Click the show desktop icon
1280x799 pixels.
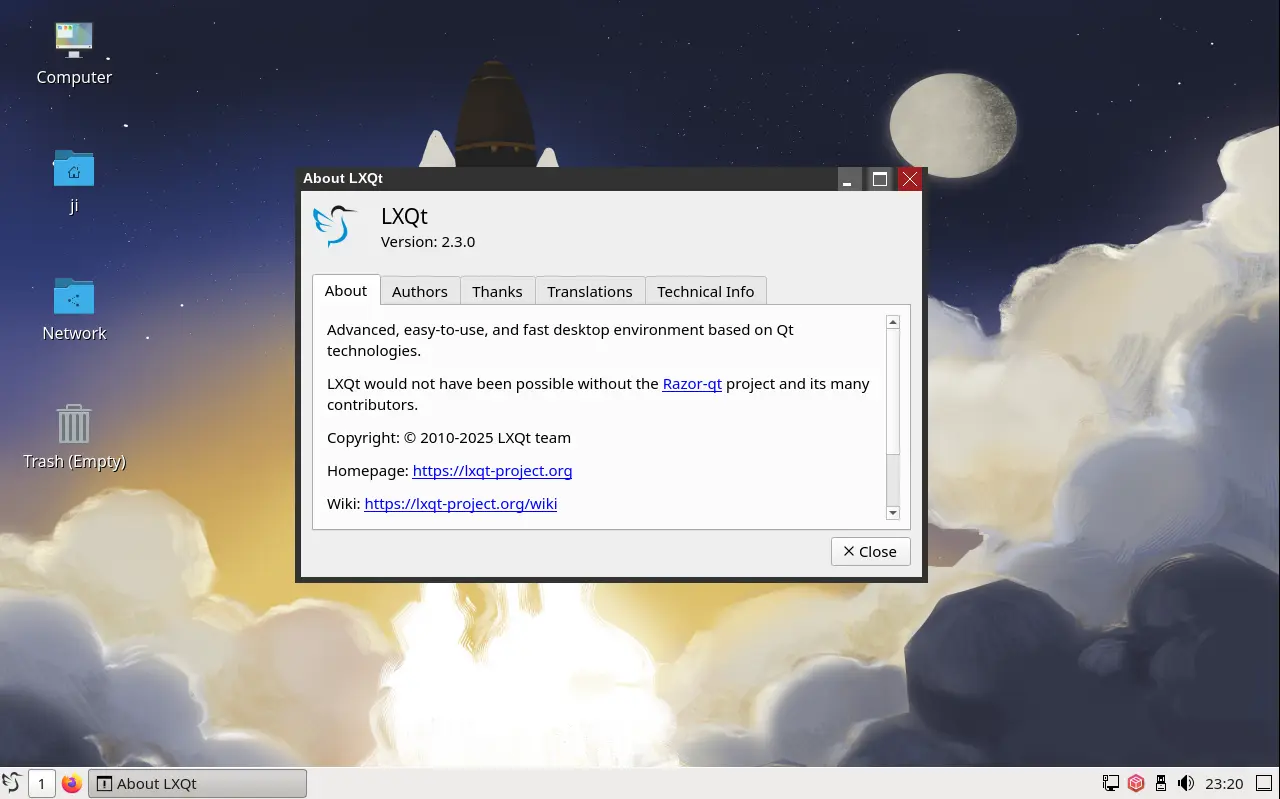coord(1265,783)
